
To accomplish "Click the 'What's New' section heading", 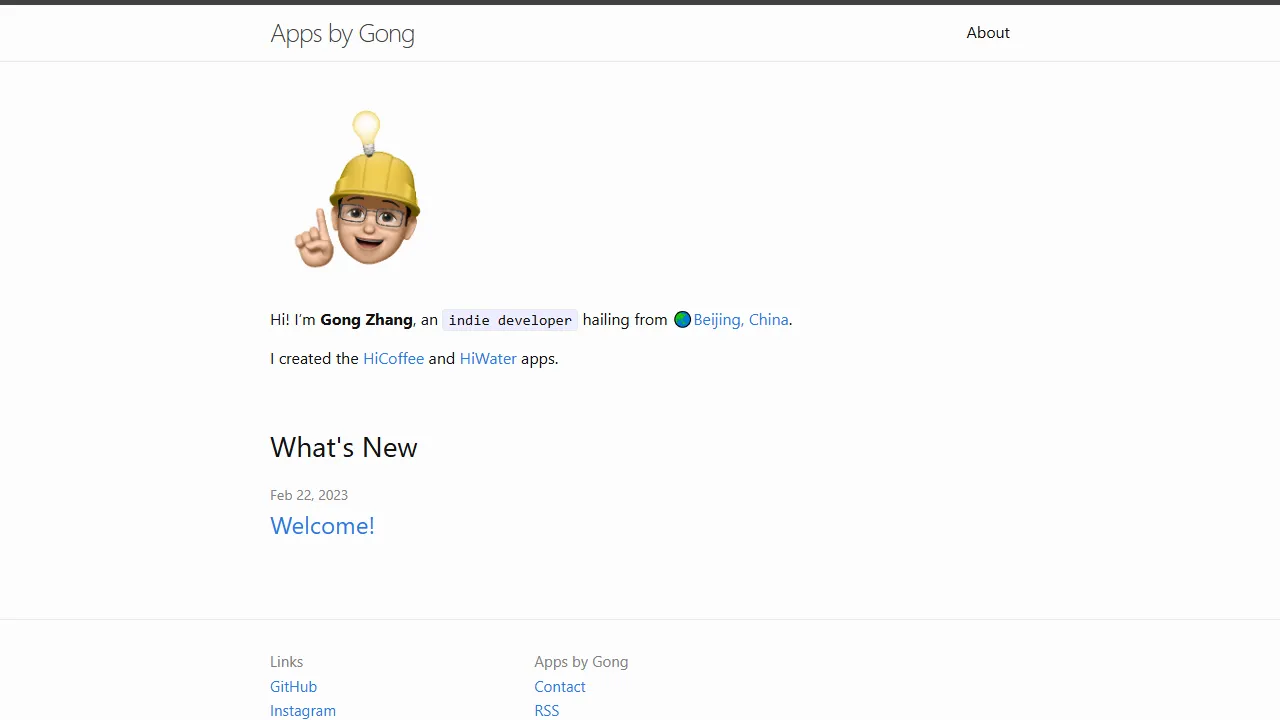I will click(x=343, y=447).
